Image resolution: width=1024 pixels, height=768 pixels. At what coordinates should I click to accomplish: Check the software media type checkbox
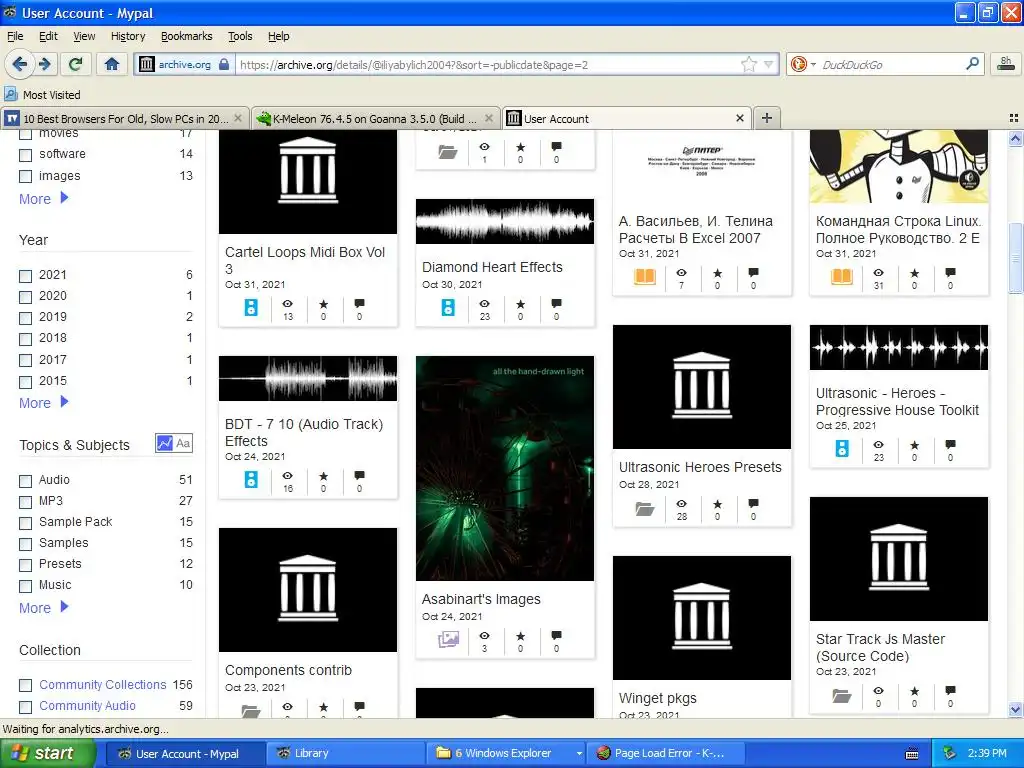click(x=25, y=155)
